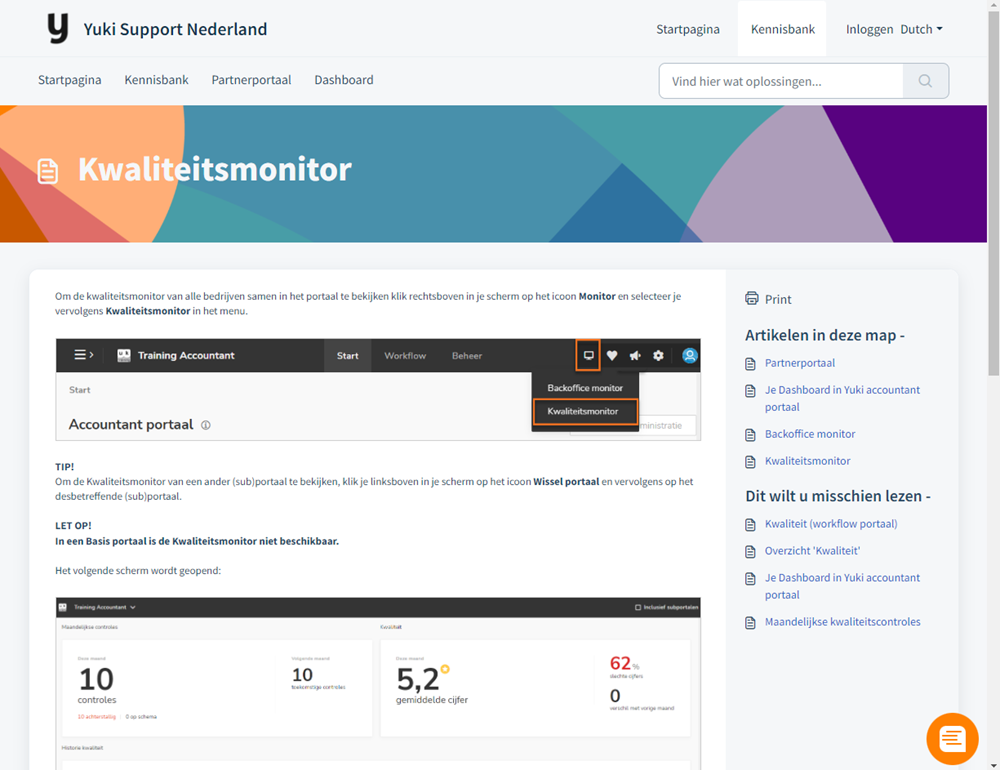Click document icon next to Maandelijkse kwaliteitscontroles
This screenshot has width=1000, height=770.
[x=751, y=623]
